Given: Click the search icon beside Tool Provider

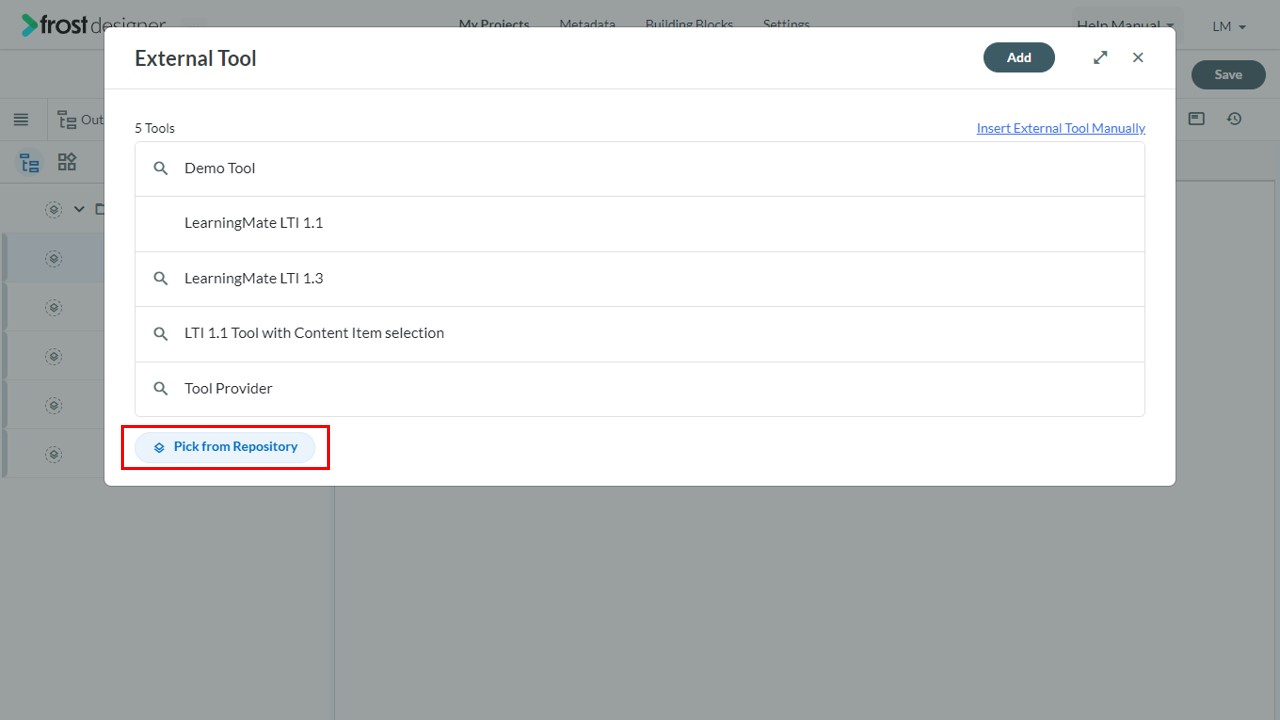Looking at the screenshot, I should point(160,389).
